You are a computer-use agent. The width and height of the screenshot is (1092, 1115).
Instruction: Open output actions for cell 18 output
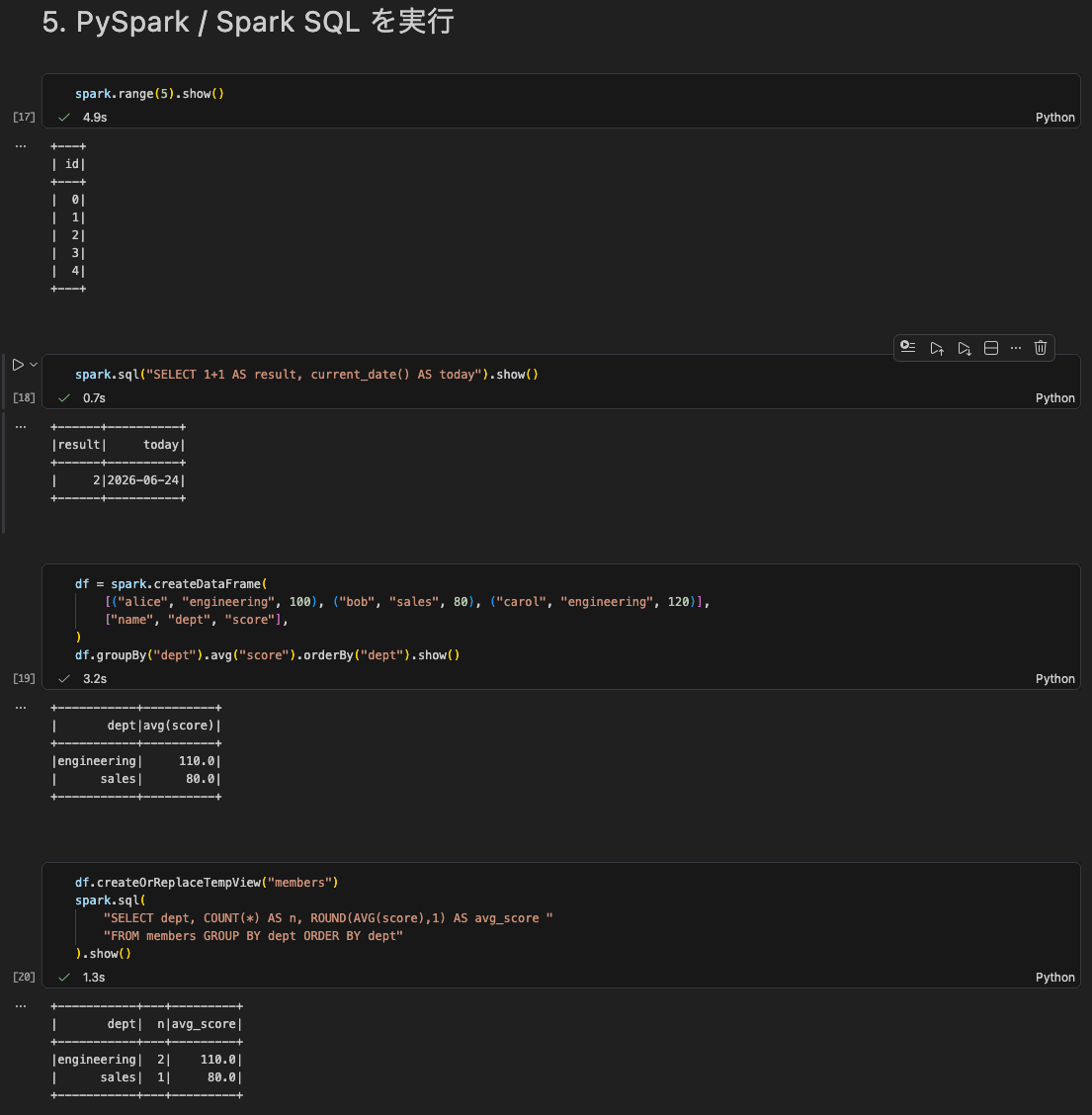21,427
